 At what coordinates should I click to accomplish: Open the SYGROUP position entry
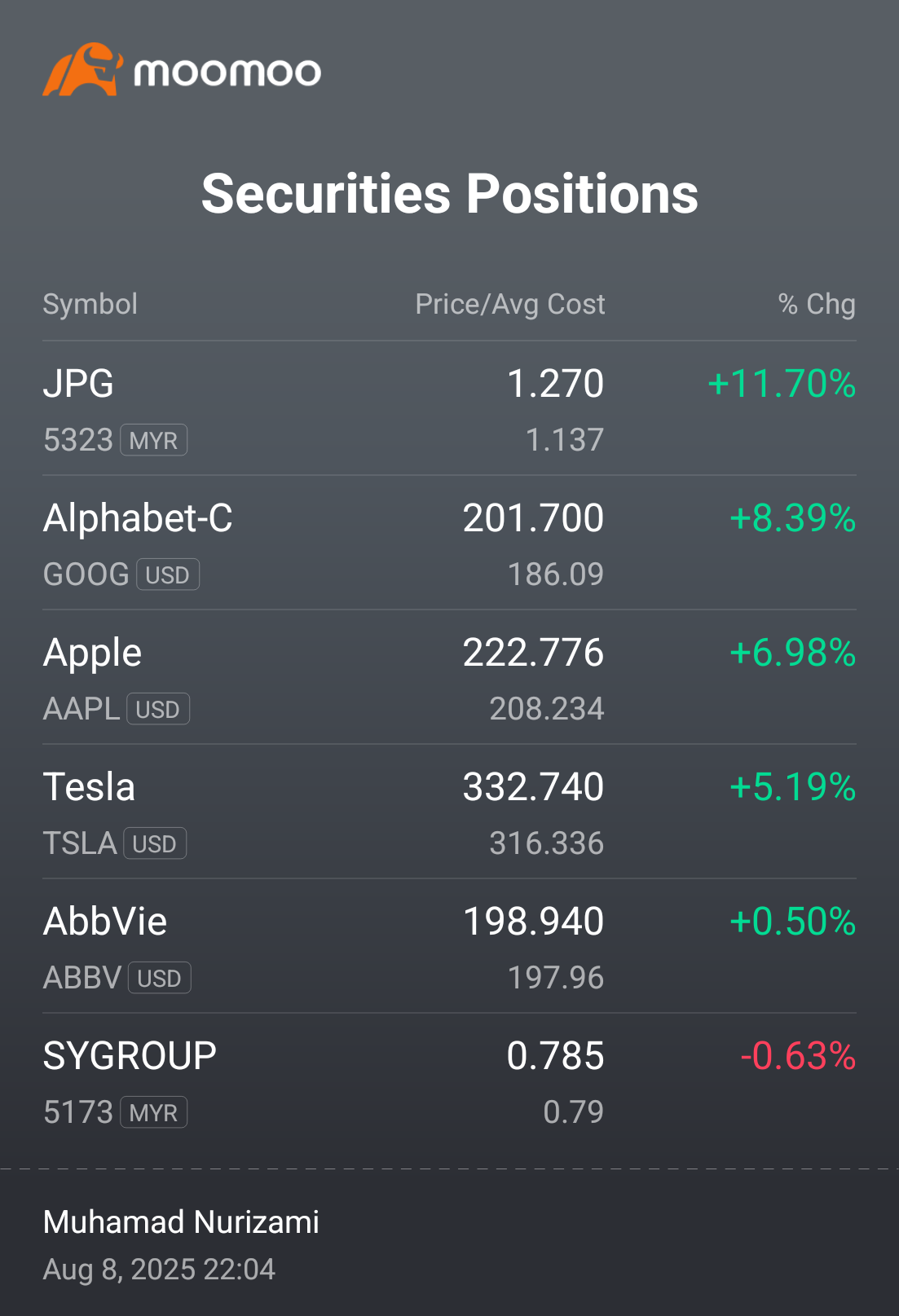(449, 1081)
